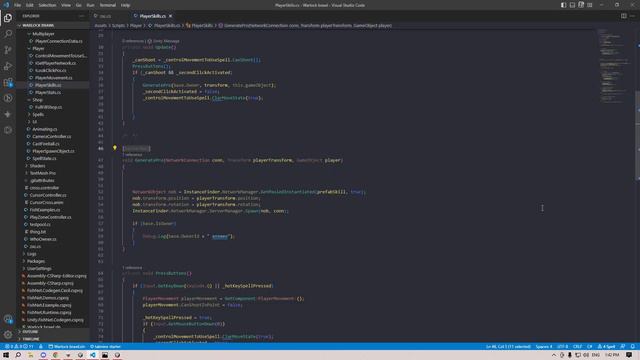Screen dimensions: 640x360
Task: Toggle Primary Side Bar visibility in title bar
Action: pos(563,5)
